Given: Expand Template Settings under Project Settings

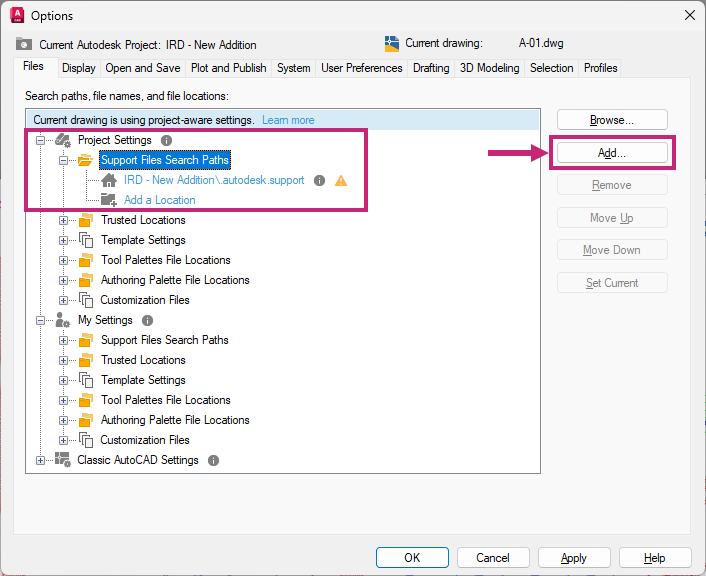Looking at the screenshot, I should (x=63, y=240).
